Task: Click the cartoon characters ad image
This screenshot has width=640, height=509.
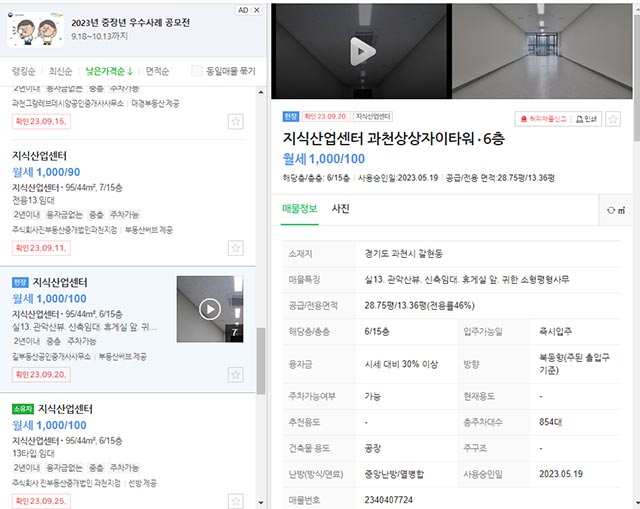Action: pos(36,30)
